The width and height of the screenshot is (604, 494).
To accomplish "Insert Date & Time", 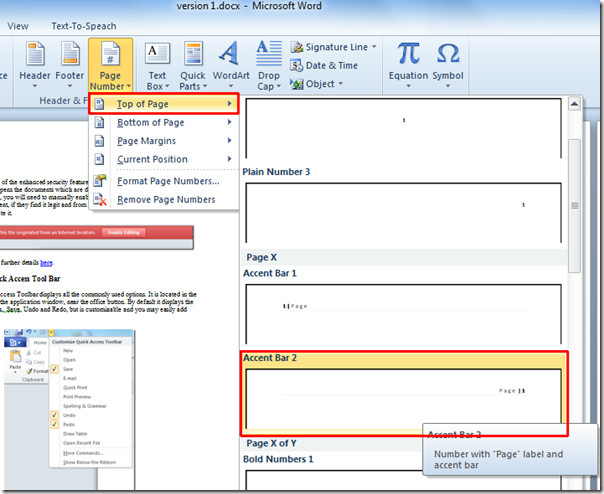I will [324, 66].
